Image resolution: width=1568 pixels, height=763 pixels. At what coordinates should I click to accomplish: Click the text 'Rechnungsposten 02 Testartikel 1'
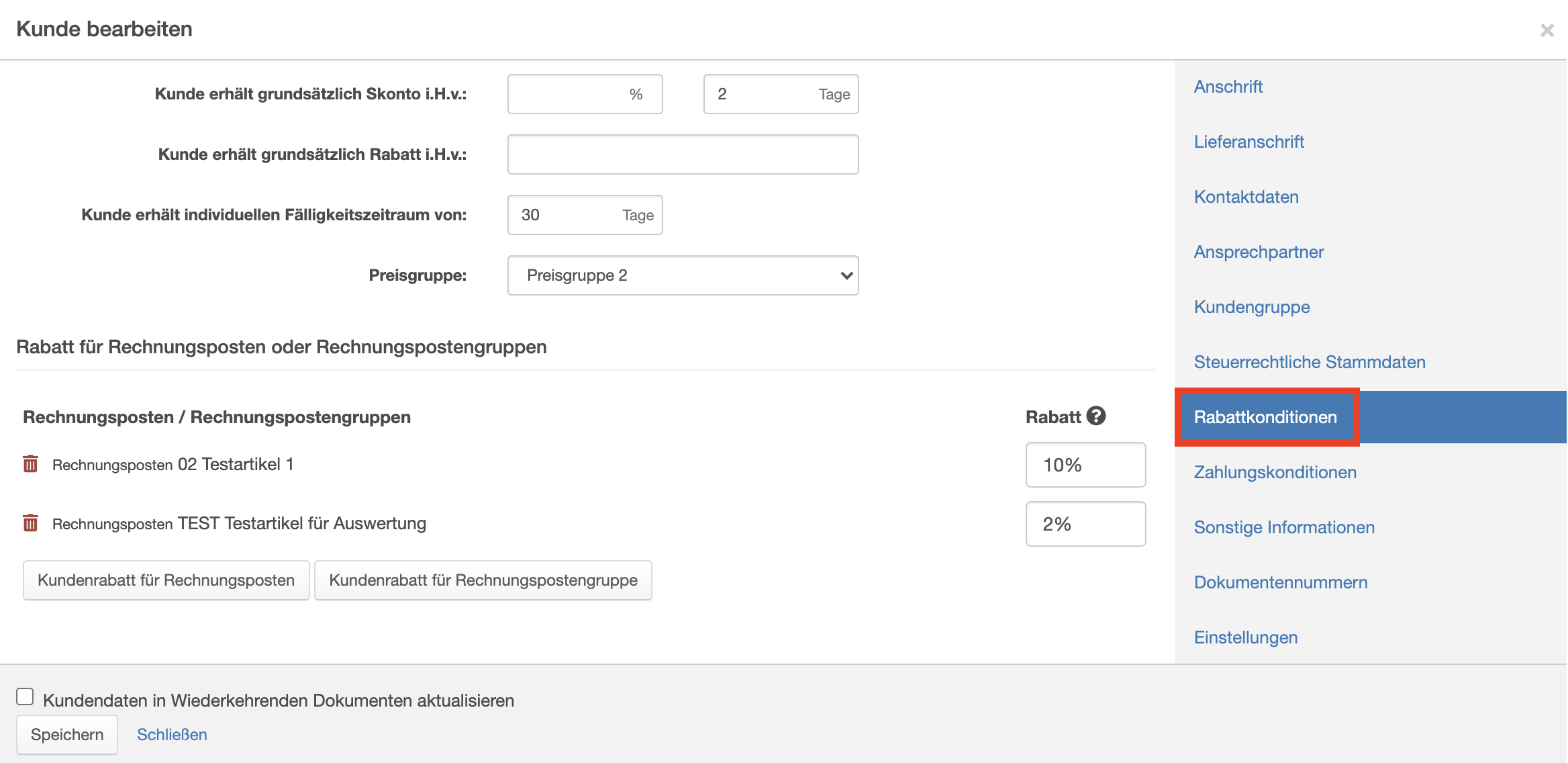173,465
